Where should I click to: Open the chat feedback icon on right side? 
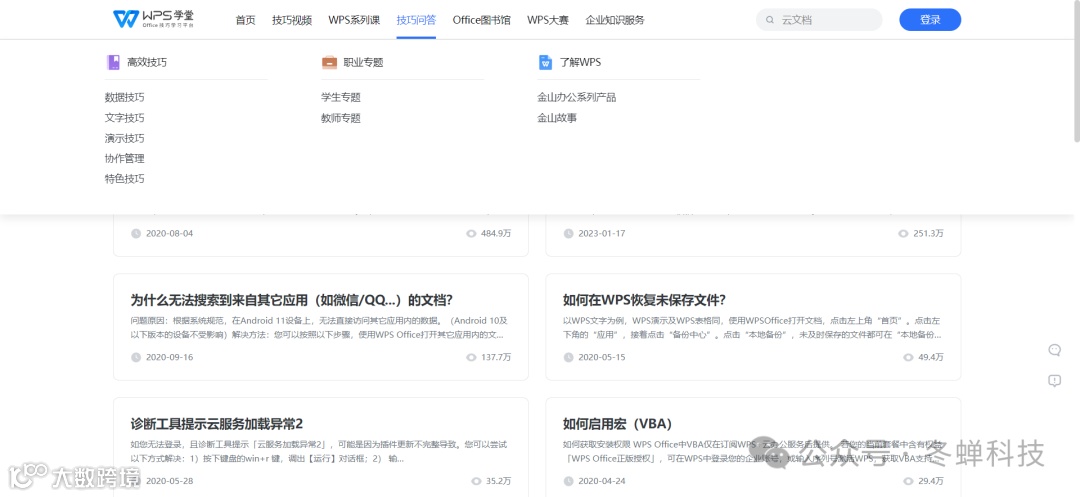click(x=1054, y=350)
